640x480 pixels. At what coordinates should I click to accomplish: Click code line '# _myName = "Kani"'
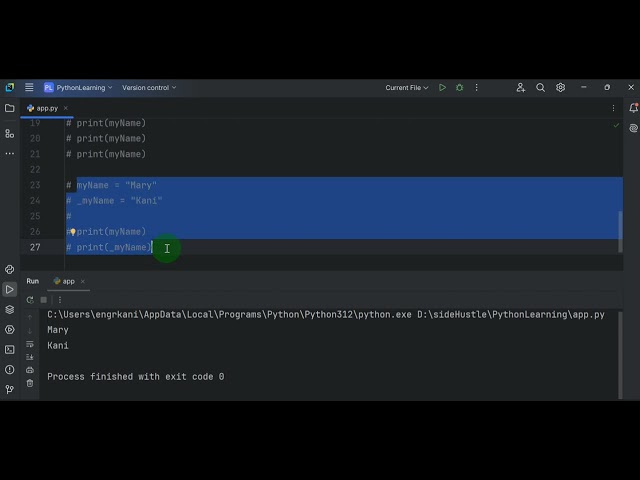point(114,200)
